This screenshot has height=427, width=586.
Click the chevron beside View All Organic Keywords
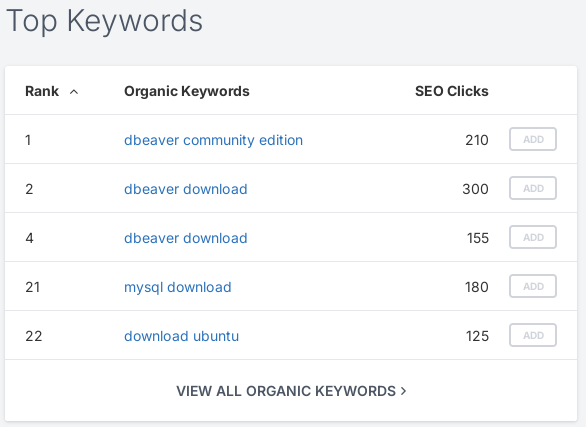403,391
